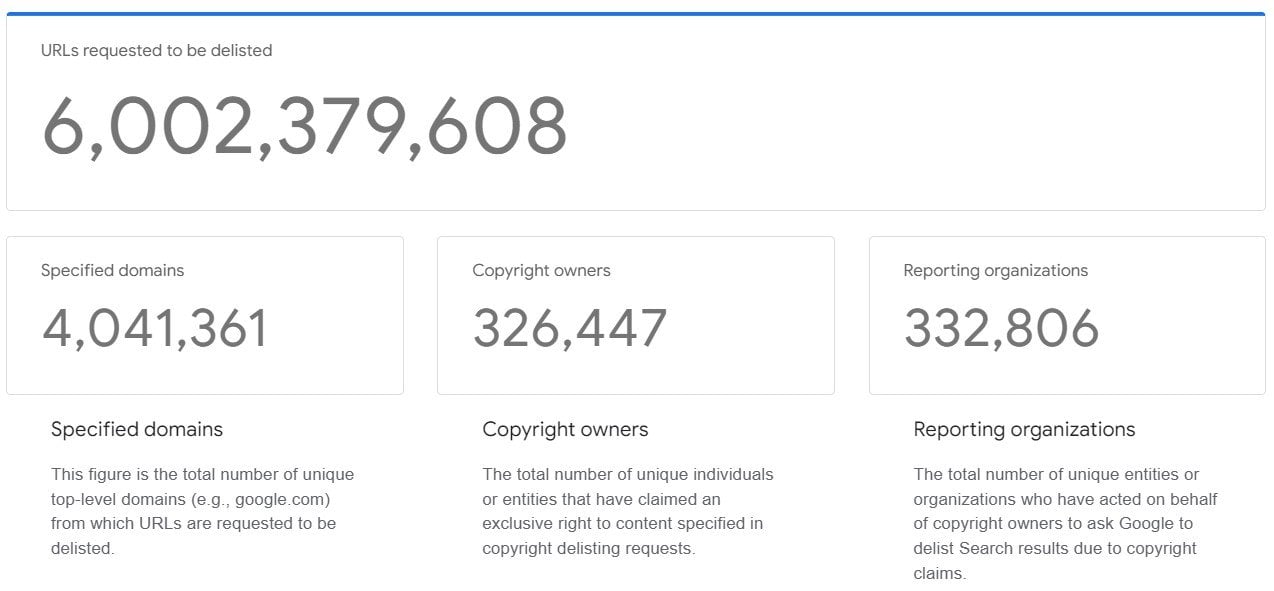Open the Reporting organizations stat card
1274x591 pixels.
click(x=1067, y=315)
